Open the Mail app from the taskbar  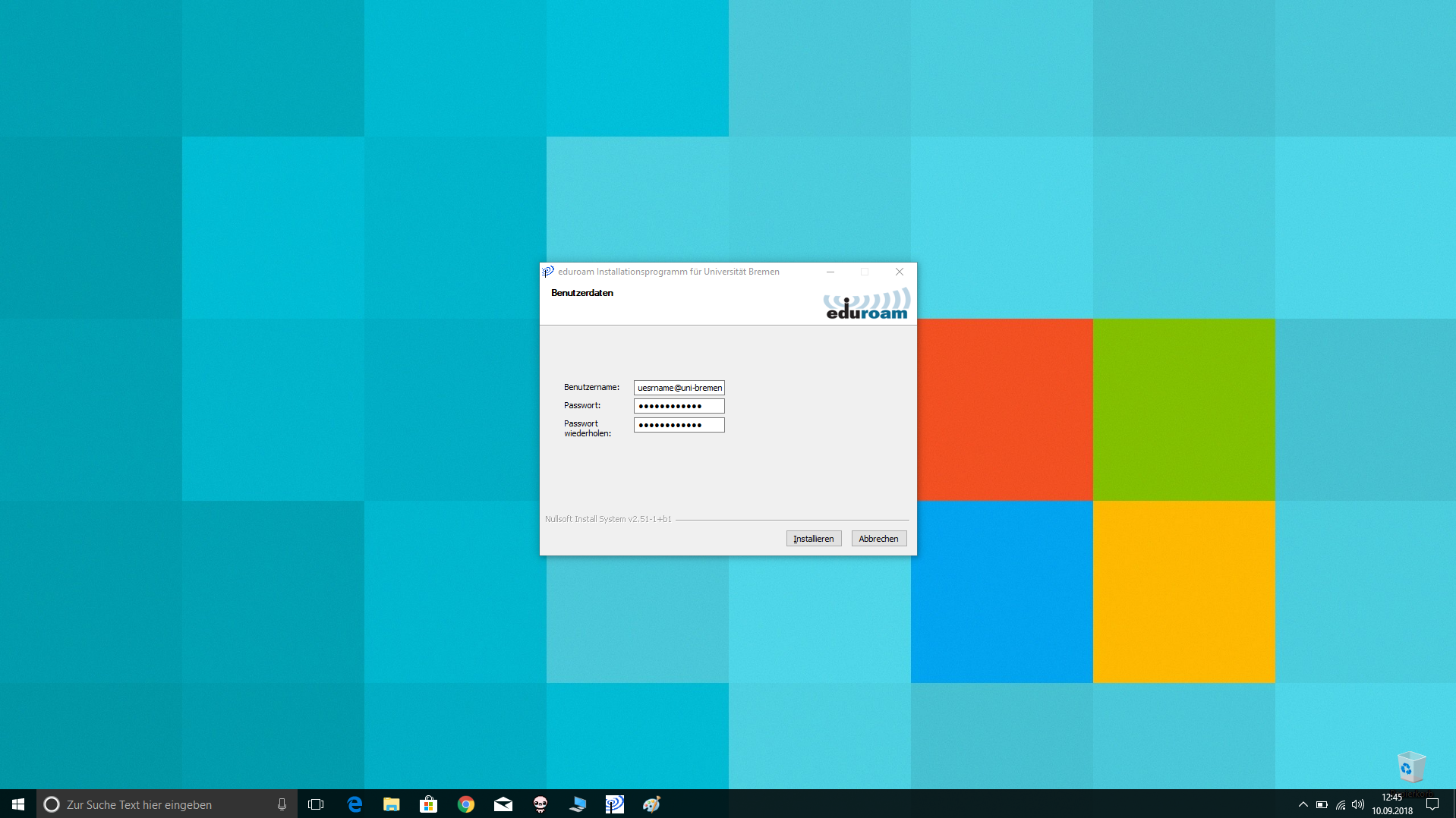503,804
